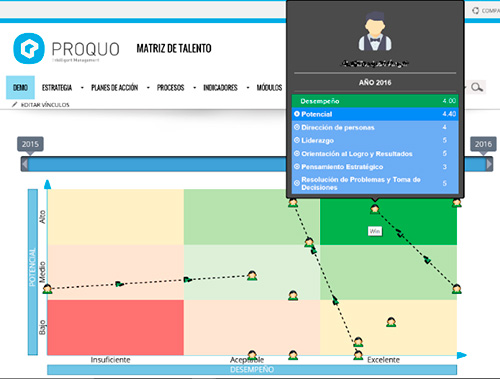Click the Editar Vínculos link

click(45, 105)
